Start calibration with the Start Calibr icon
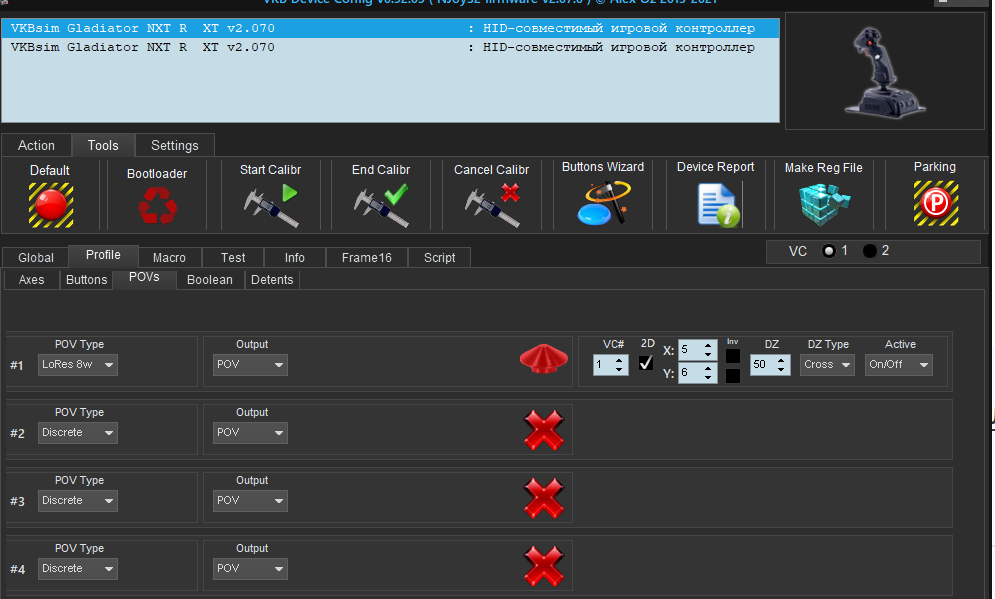 tap(271, 205)
